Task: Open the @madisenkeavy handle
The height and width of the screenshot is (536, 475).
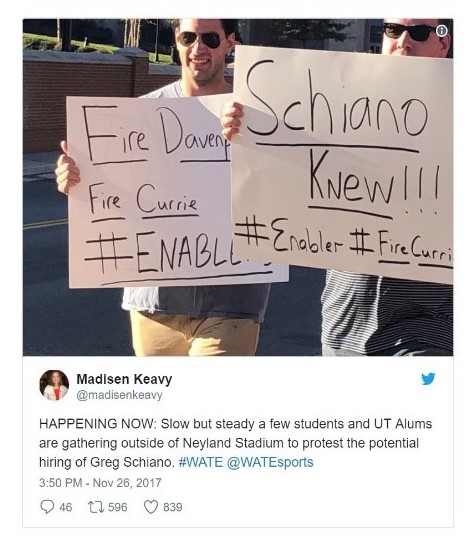Action: coord(119,395)
